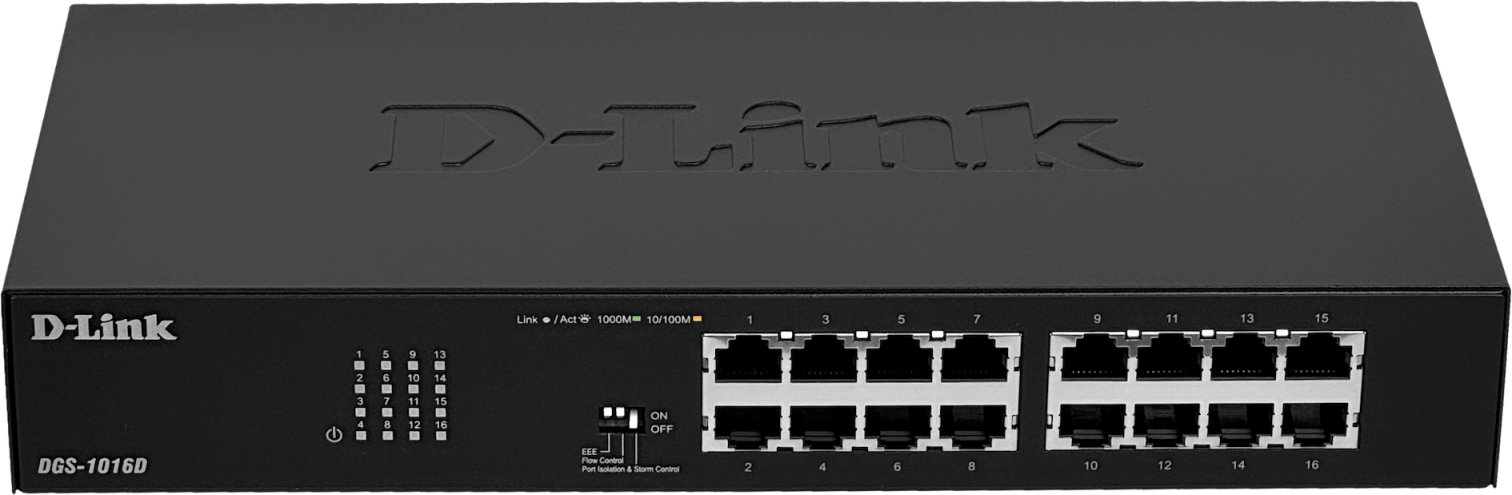Viewport: 1512px width, 495px height.
Task: Click the number 9 above the second port block
Action: coord(1097,319)
